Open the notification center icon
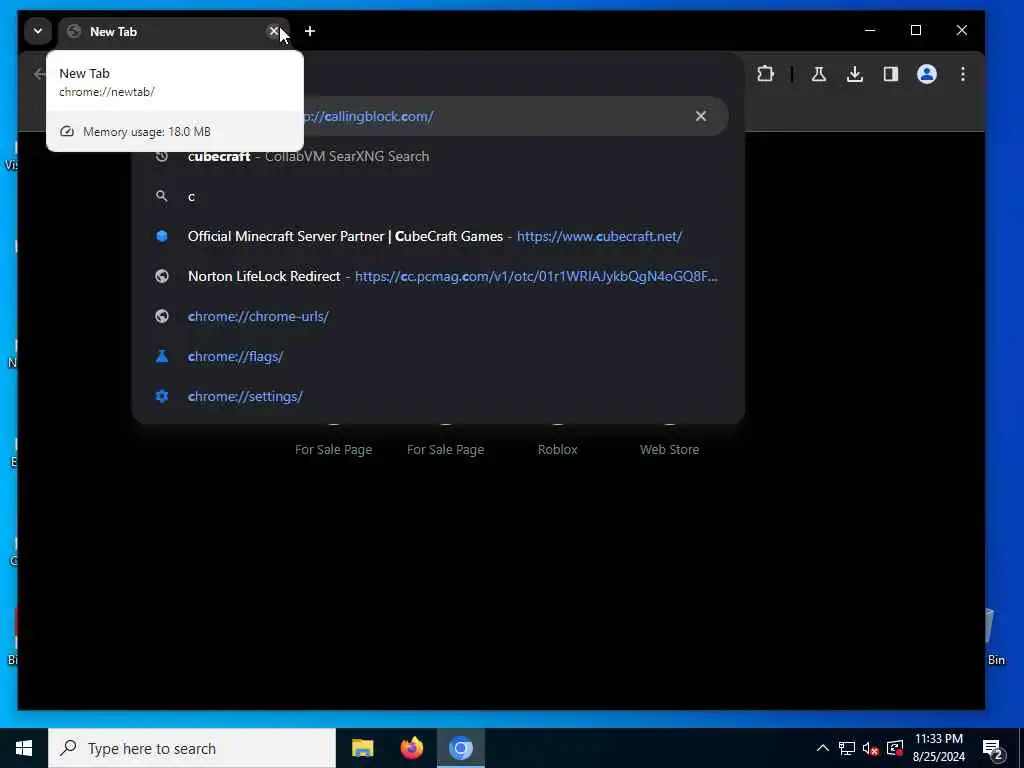1024x768 pixels. click(x=993, y=748)
